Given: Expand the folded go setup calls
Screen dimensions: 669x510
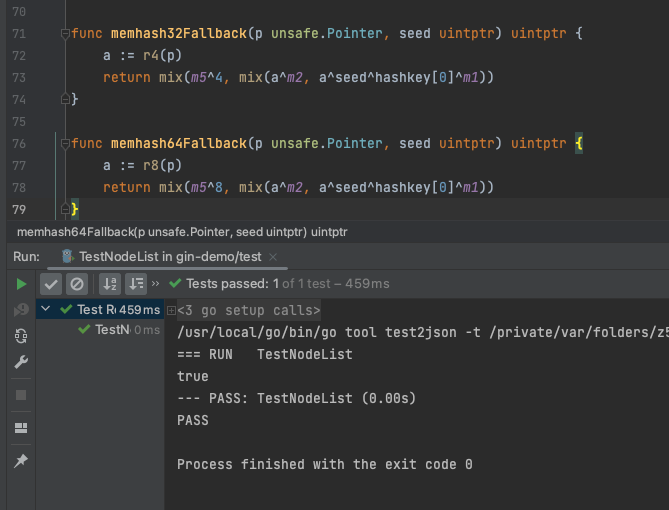Looking at the screenshot, I should pos(171,311).
